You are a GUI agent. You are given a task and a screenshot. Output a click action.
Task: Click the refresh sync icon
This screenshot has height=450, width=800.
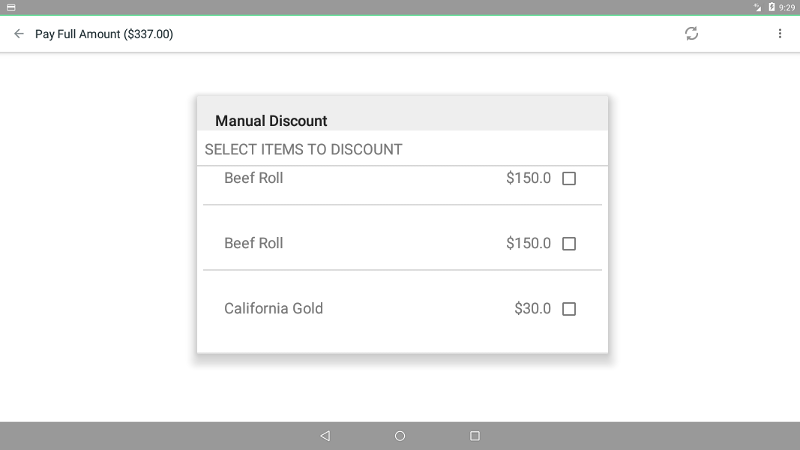[691, 34]
